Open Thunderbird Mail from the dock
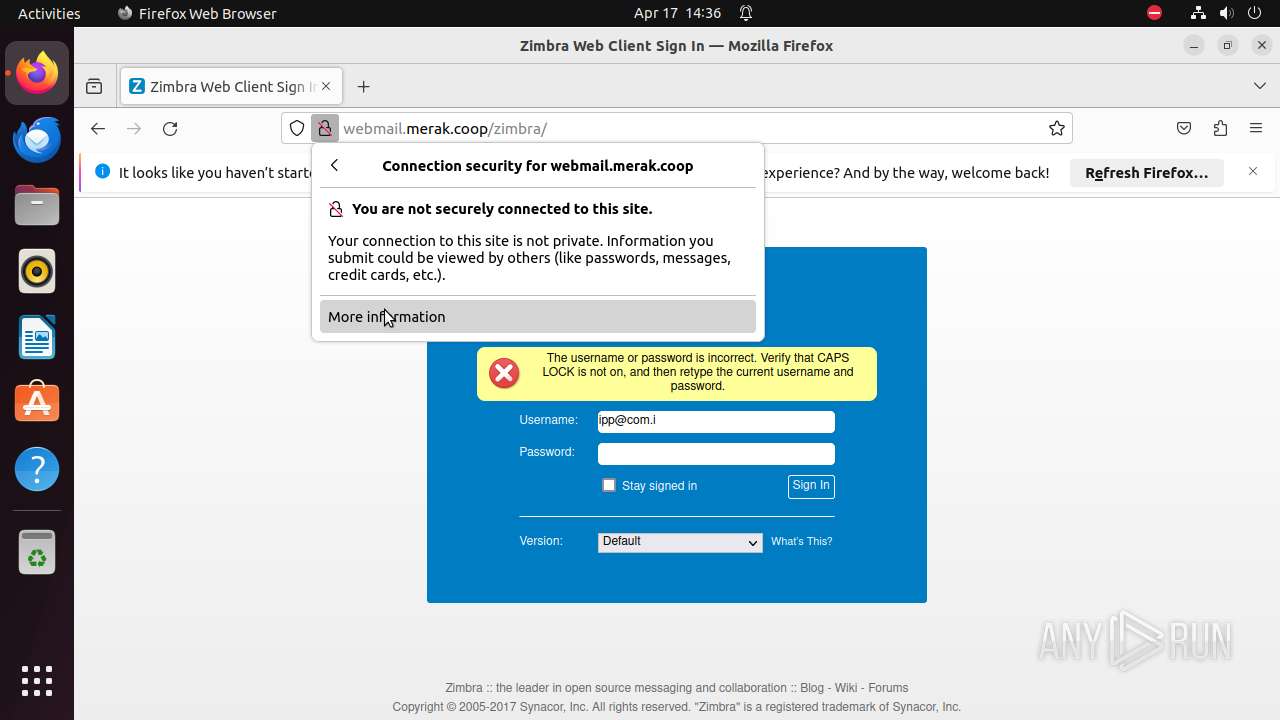This screenshot has width=1280, height=720. [37, 139]
